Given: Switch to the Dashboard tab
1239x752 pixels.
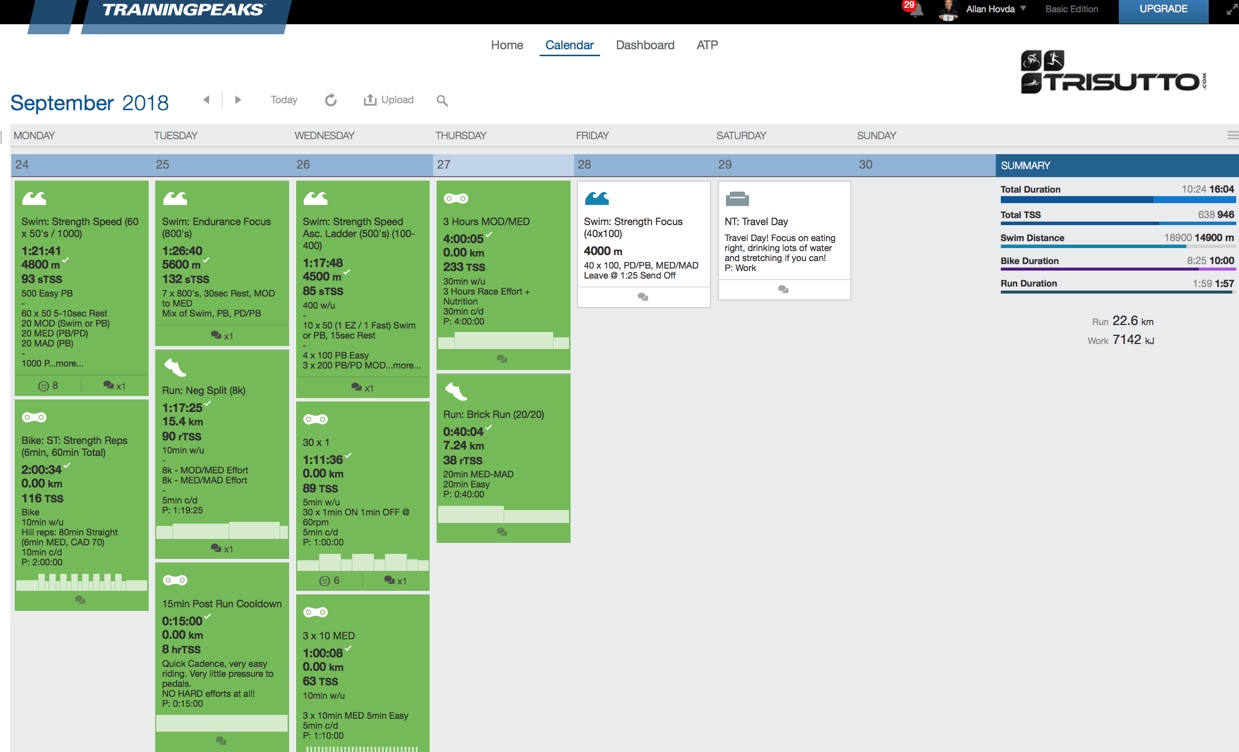Looking at the screenshot, I should tap(645, 45).
